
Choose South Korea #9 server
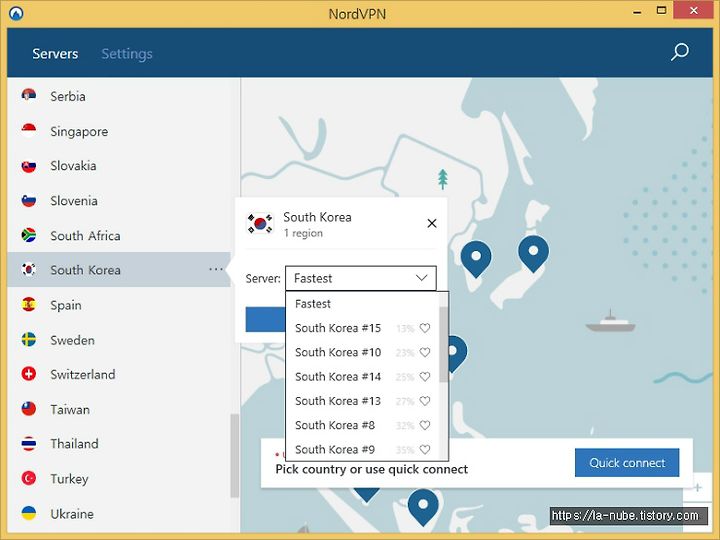(x=363, y=449)
